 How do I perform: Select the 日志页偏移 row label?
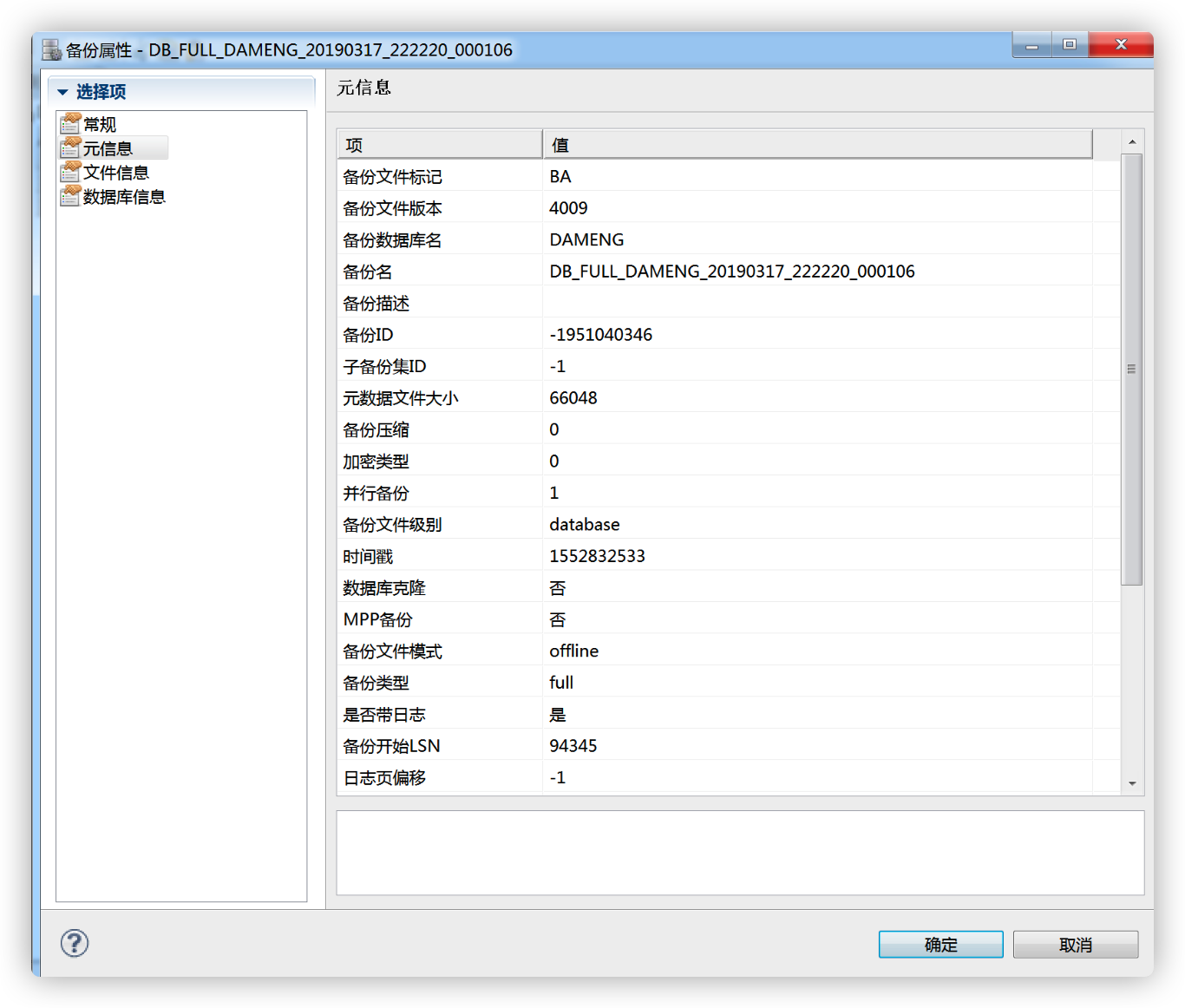point(384,778)
